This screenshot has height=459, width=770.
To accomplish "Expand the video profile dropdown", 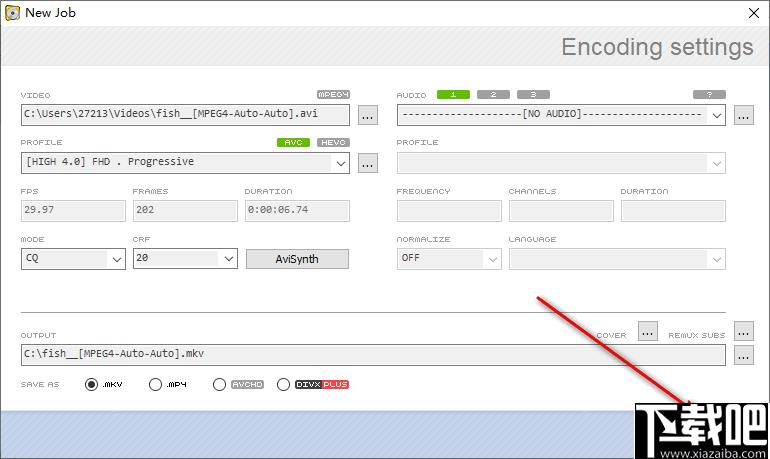I will pyautogui.click(x=341, y=163).
